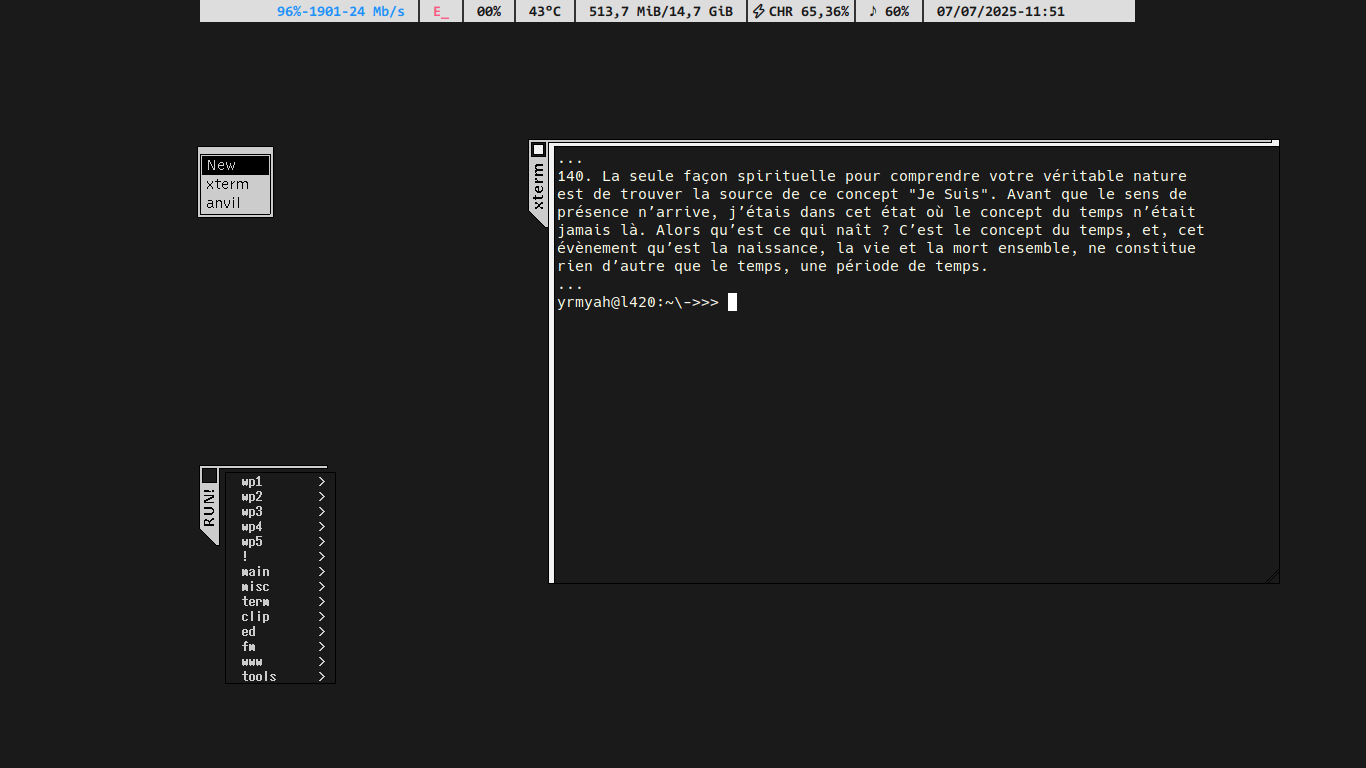
Task: Click the memory usage 513,7 MiB indicator
Action: 661,12
